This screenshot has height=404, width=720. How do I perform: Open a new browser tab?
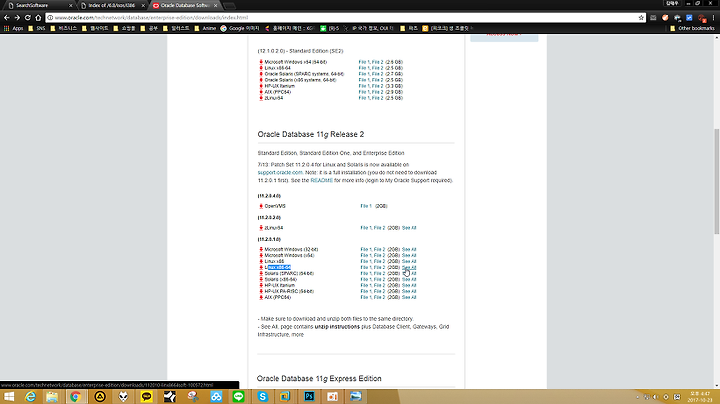[x=230, y=6]
